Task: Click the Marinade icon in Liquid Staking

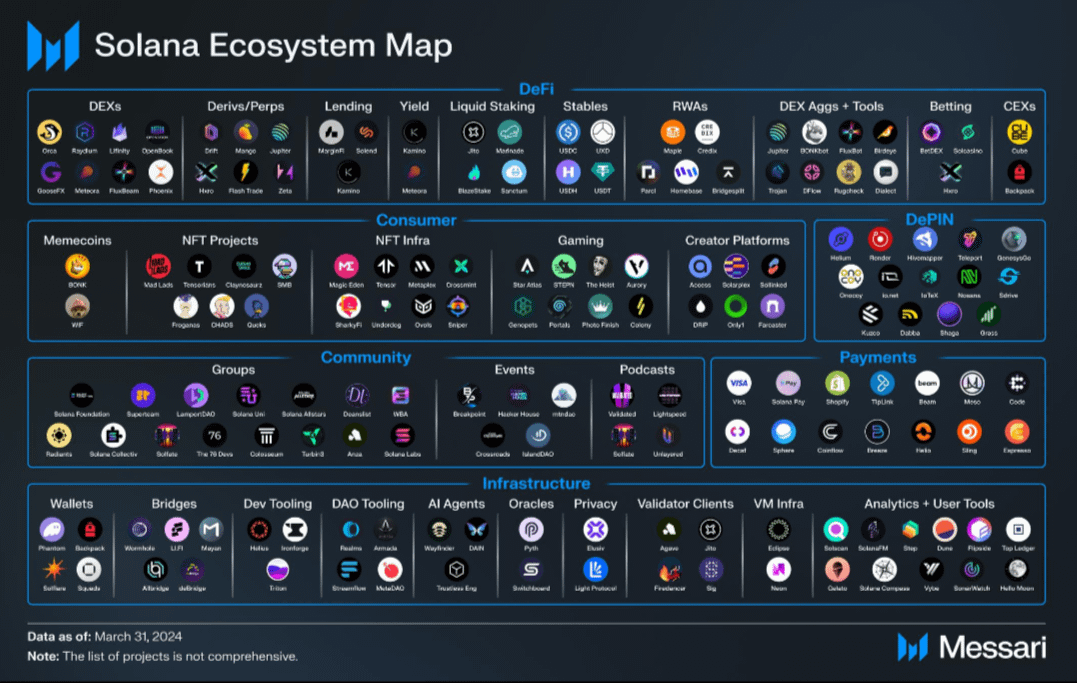Action: coord(509,132)
